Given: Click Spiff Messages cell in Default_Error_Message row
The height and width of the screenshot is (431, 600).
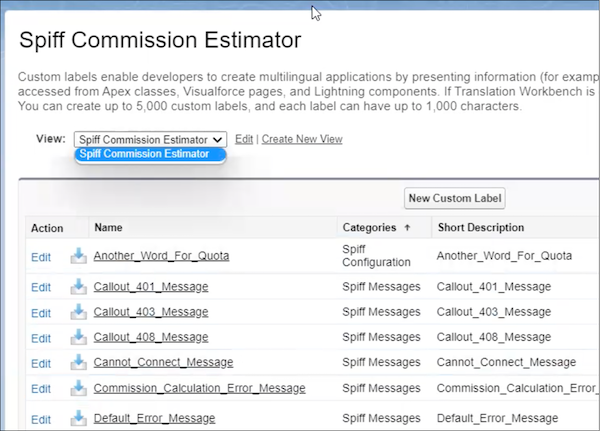Looking at the screenshot, I should 381,418.
